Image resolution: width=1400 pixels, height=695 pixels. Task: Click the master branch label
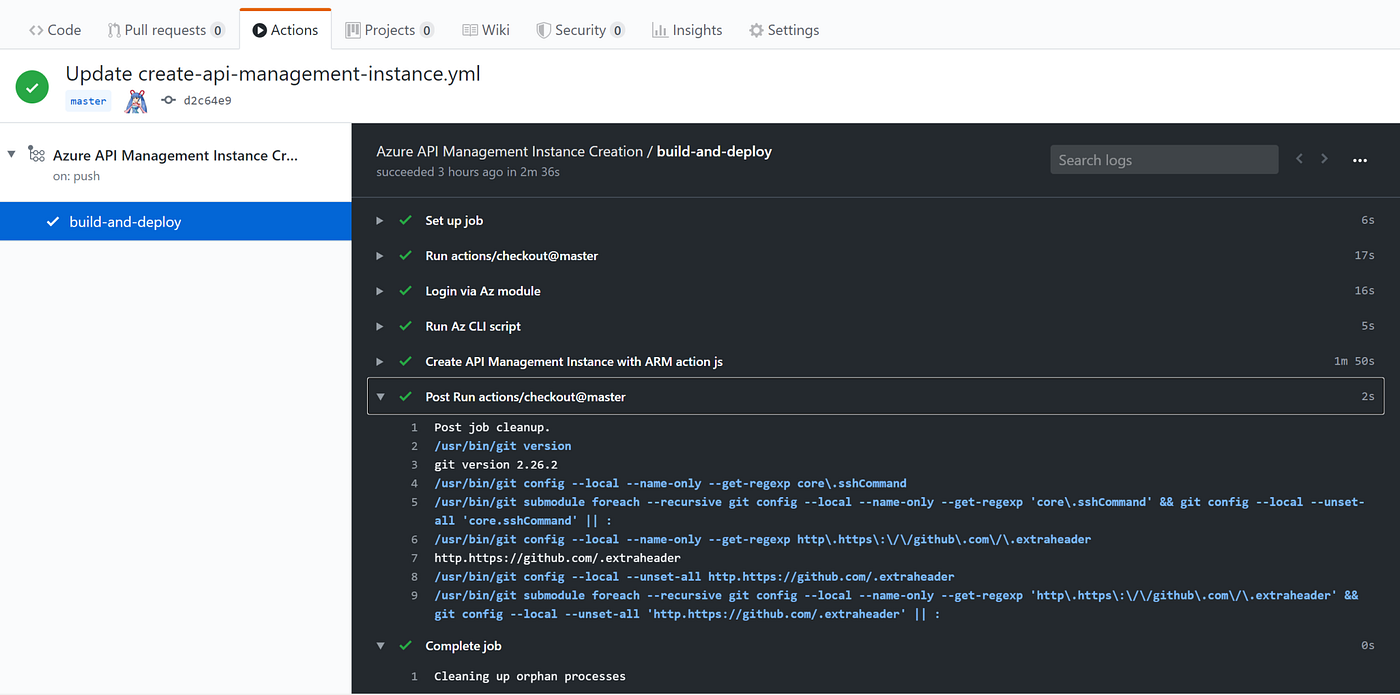coord(88,101)
